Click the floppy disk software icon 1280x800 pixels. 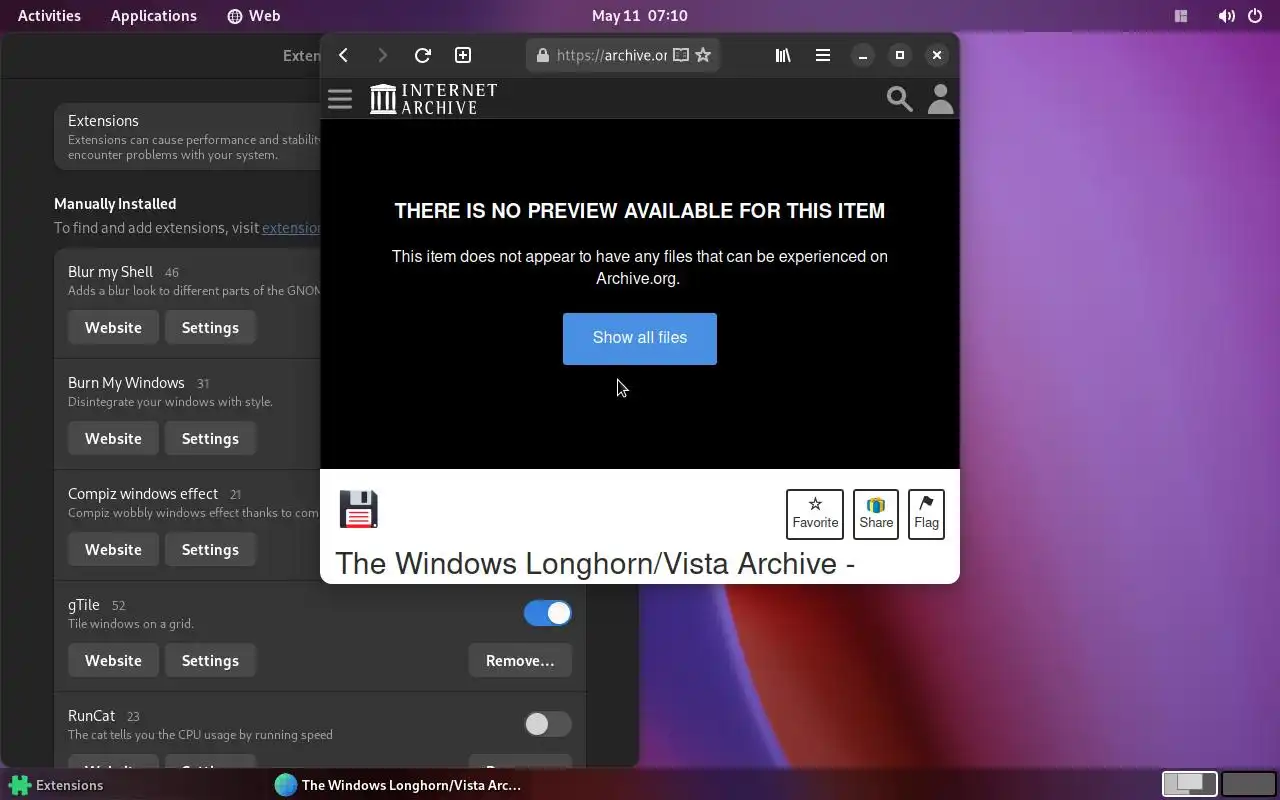pyautogui.click(x=358, y=509)
